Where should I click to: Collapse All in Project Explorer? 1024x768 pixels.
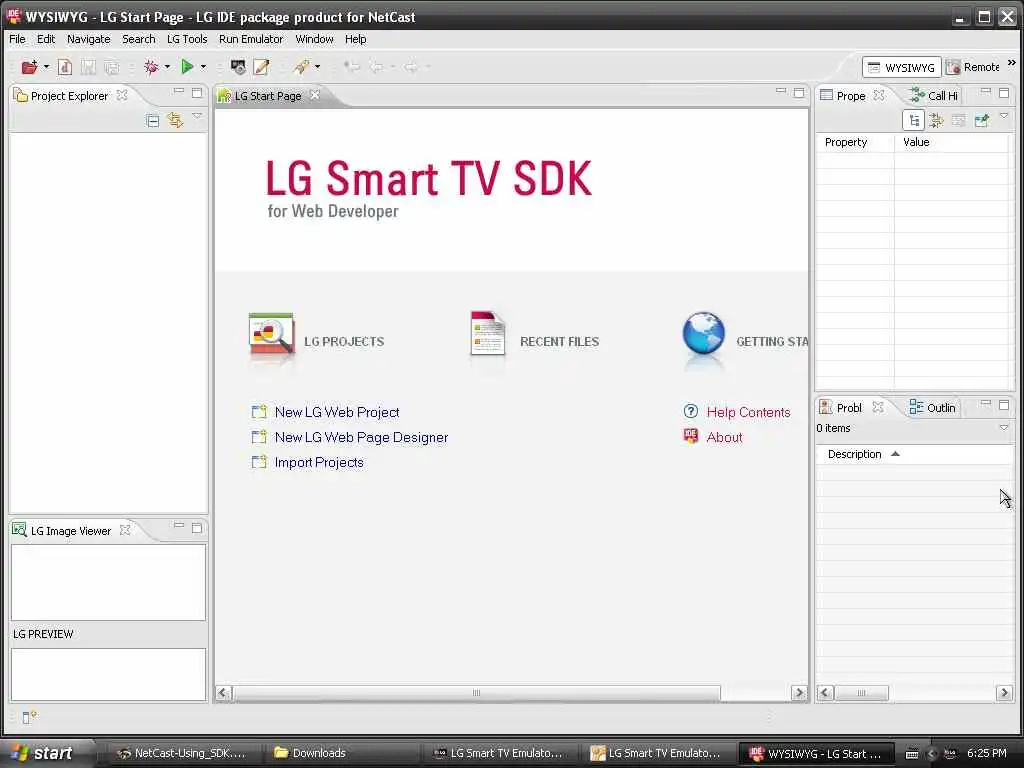coord(152,121)
